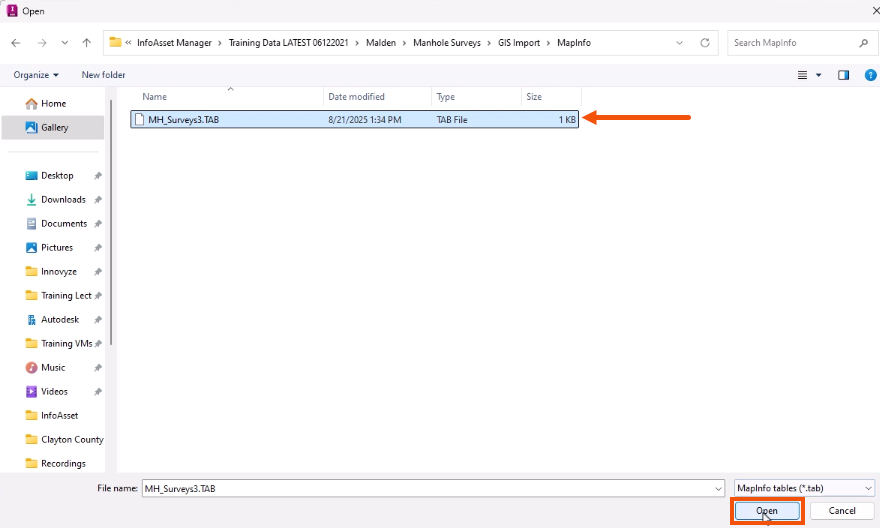880x528 pixels.
Task: Click the MapInfo breadcrumb segment
Action: pos(574,43)
